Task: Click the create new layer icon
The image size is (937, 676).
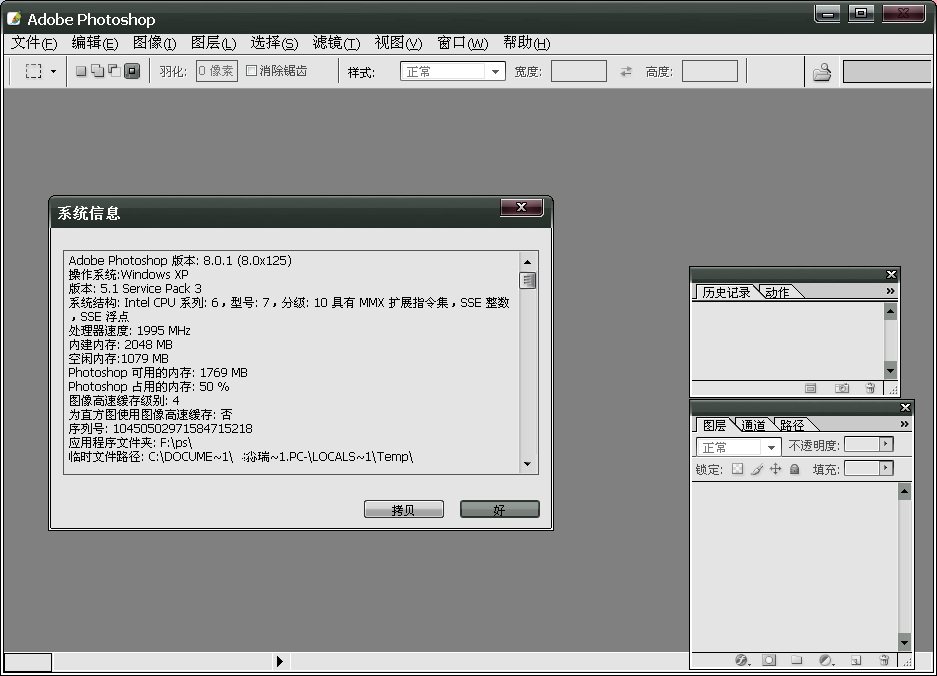Action: 856,660
